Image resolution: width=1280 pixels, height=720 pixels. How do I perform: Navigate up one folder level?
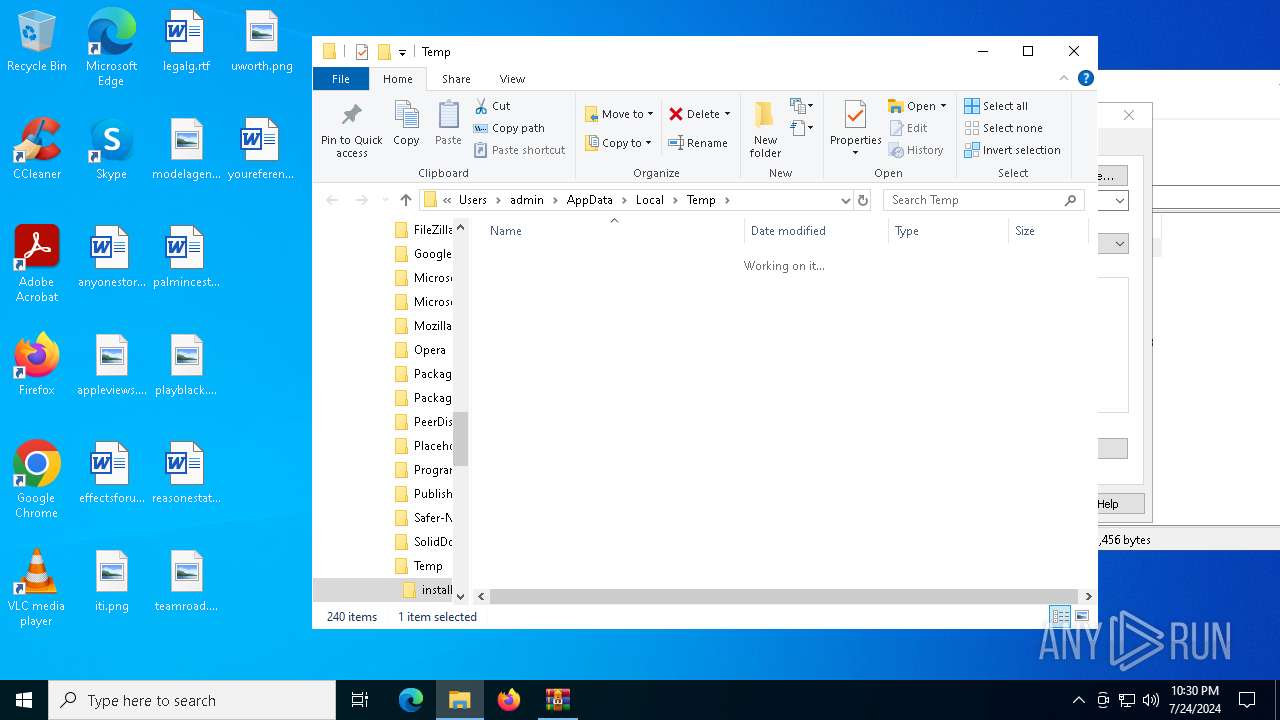pyautogui.click(x=405, y=200)
